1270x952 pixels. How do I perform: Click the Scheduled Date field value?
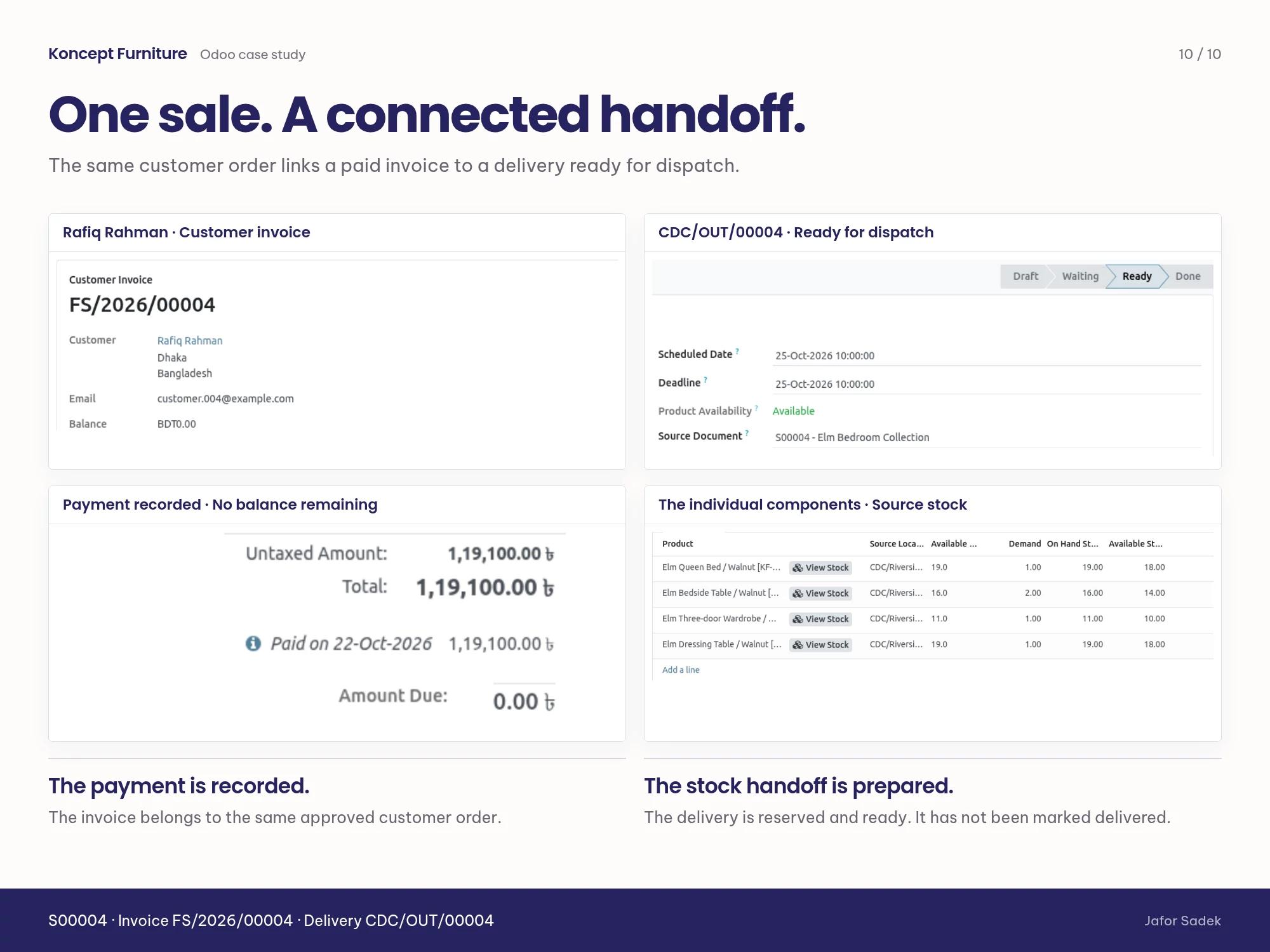click(x=987, y=355)
